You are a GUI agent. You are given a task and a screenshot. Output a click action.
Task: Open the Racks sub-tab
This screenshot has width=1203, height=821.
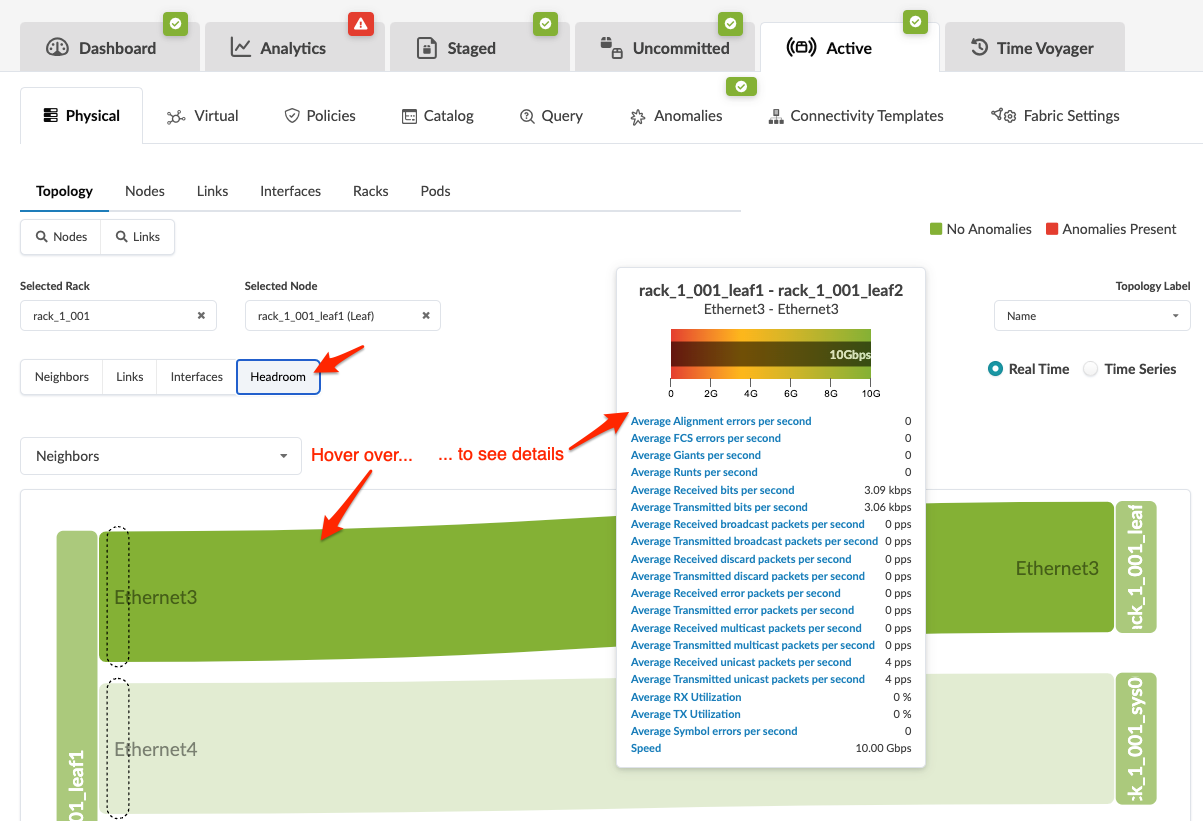[x=370, y=191]
